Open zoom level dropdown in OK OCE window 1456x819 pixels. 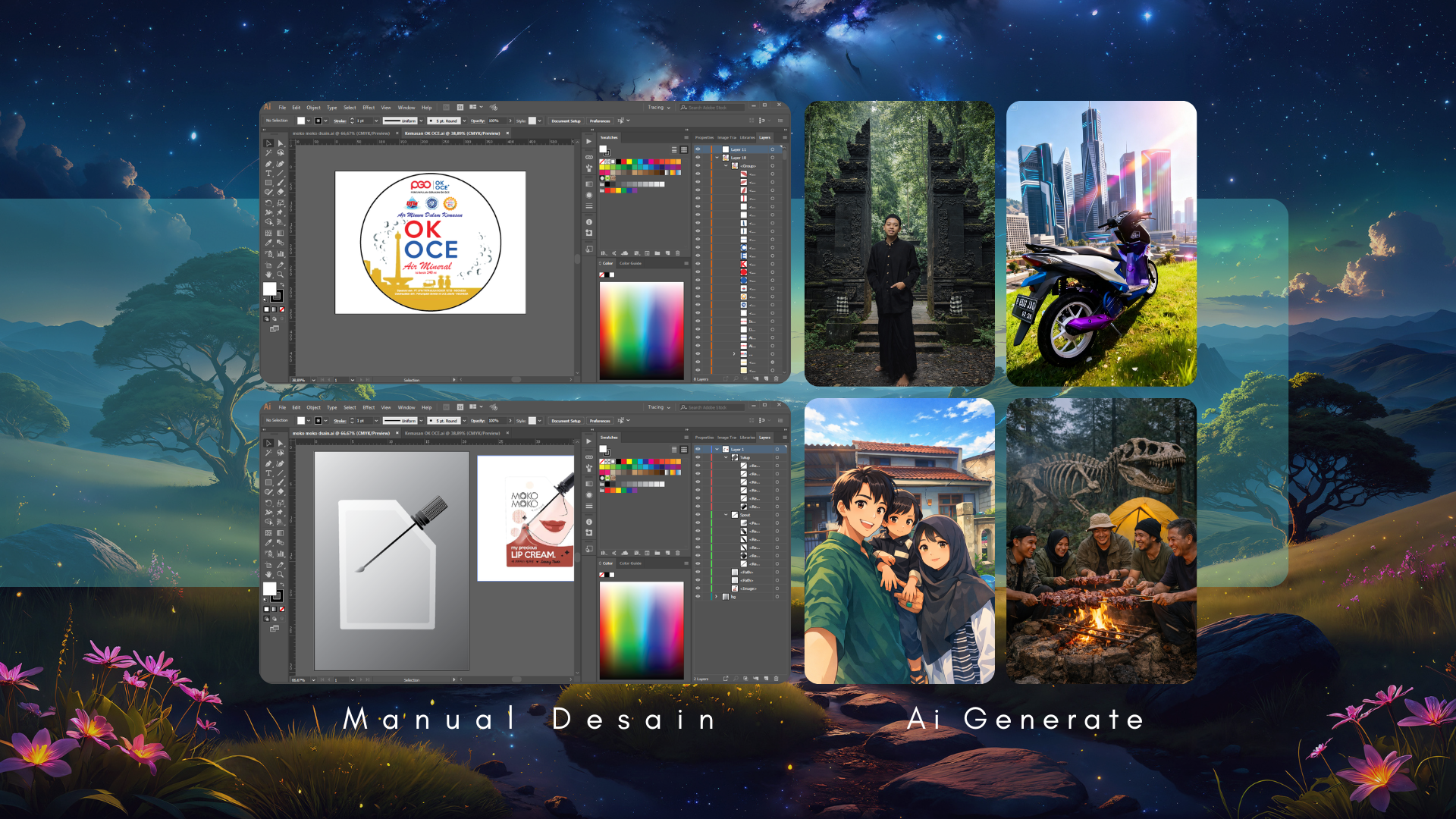(x=313, y=380)
